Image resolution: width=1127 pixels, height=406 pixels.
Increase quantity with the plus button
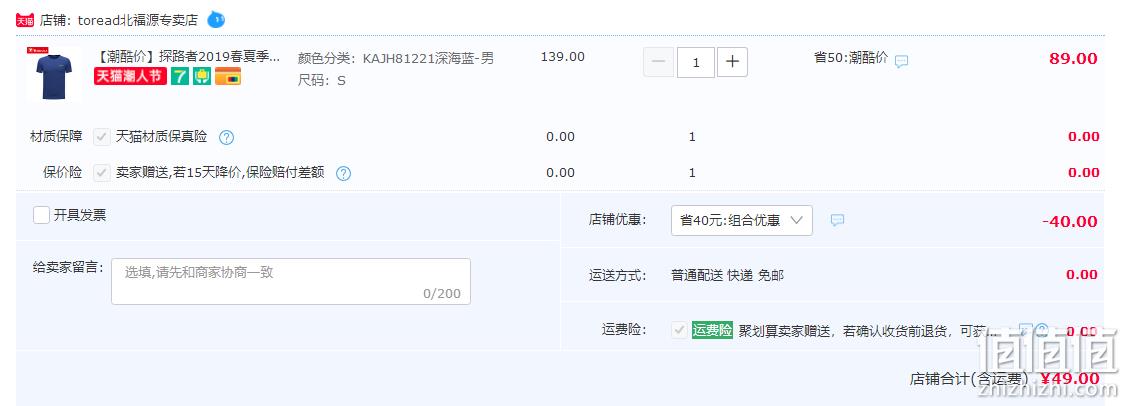[732, 62]
